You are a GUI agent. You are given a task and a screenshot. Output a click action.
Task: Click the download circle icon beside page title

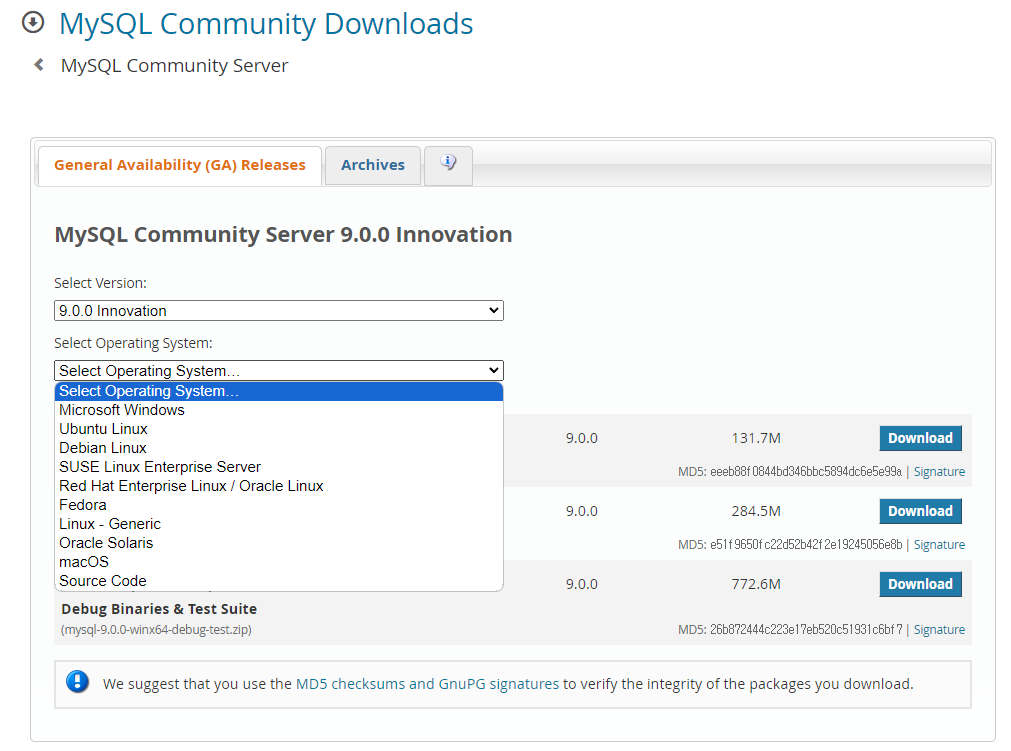pyautogui.click(x=33, y=23)
